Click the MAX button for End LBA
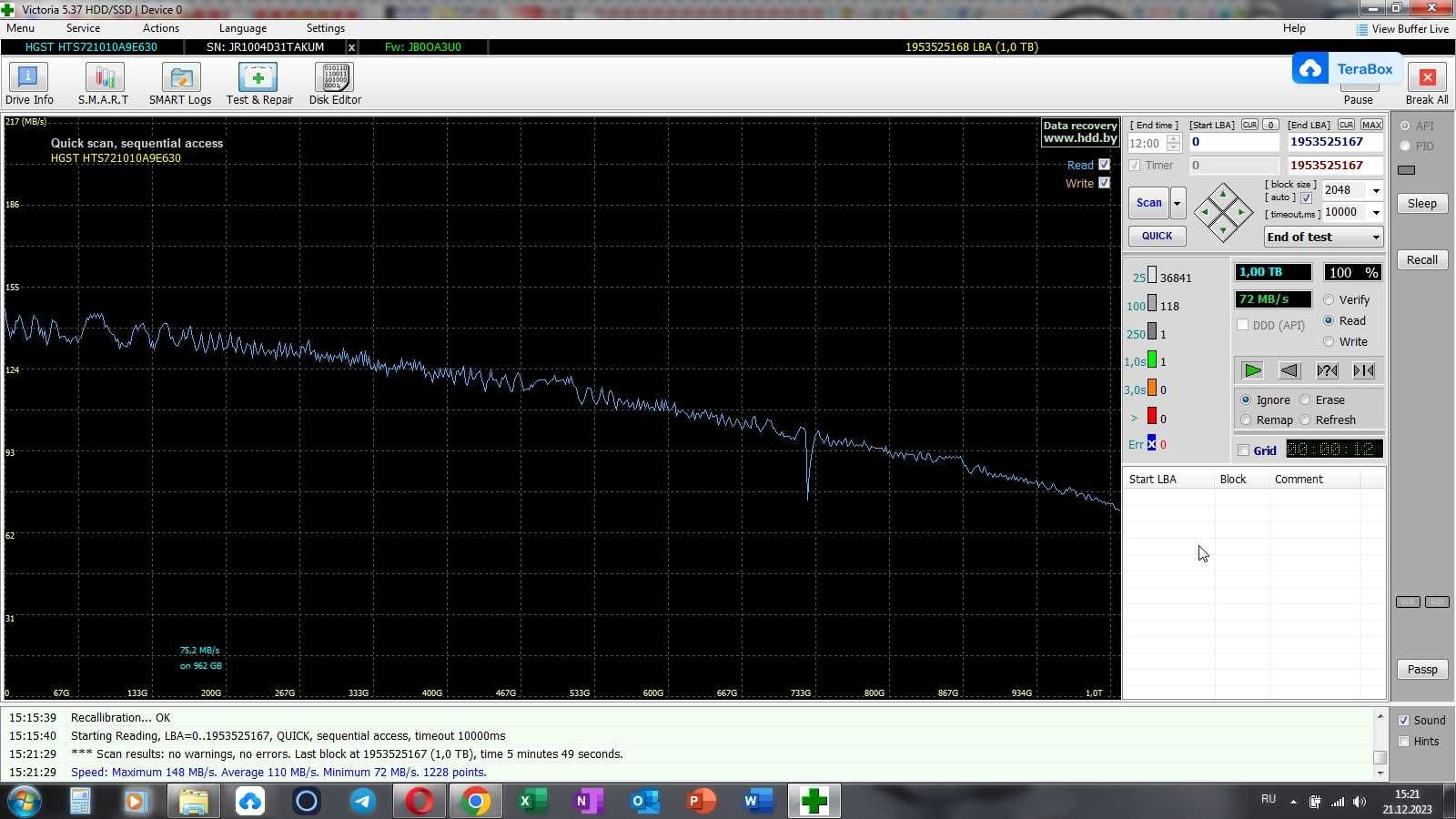Viewport: 1456px width, 819px height. [x=1371, y=125]
